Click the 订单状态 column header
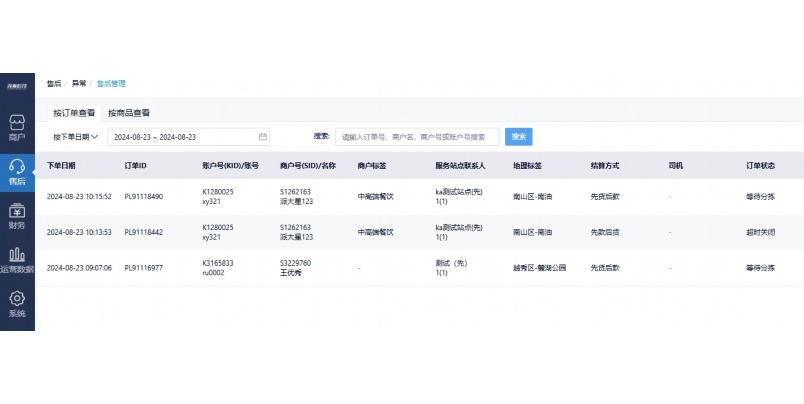This screenshot has width=804, height=404. tap(760, 165)
